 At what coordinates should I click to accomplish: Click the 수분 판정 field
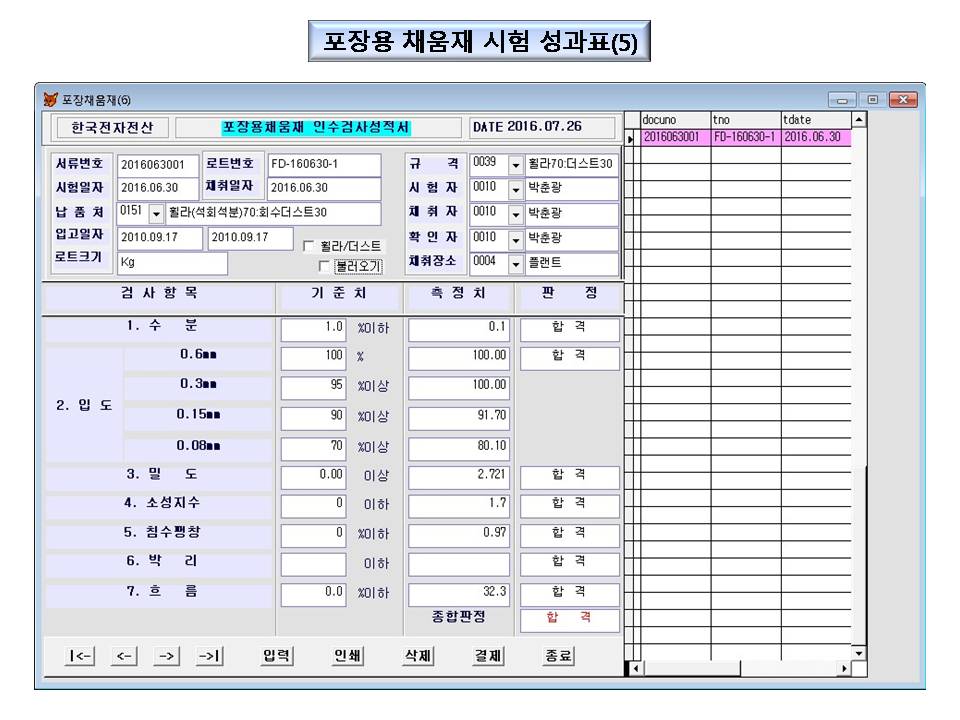pos(569,329)
